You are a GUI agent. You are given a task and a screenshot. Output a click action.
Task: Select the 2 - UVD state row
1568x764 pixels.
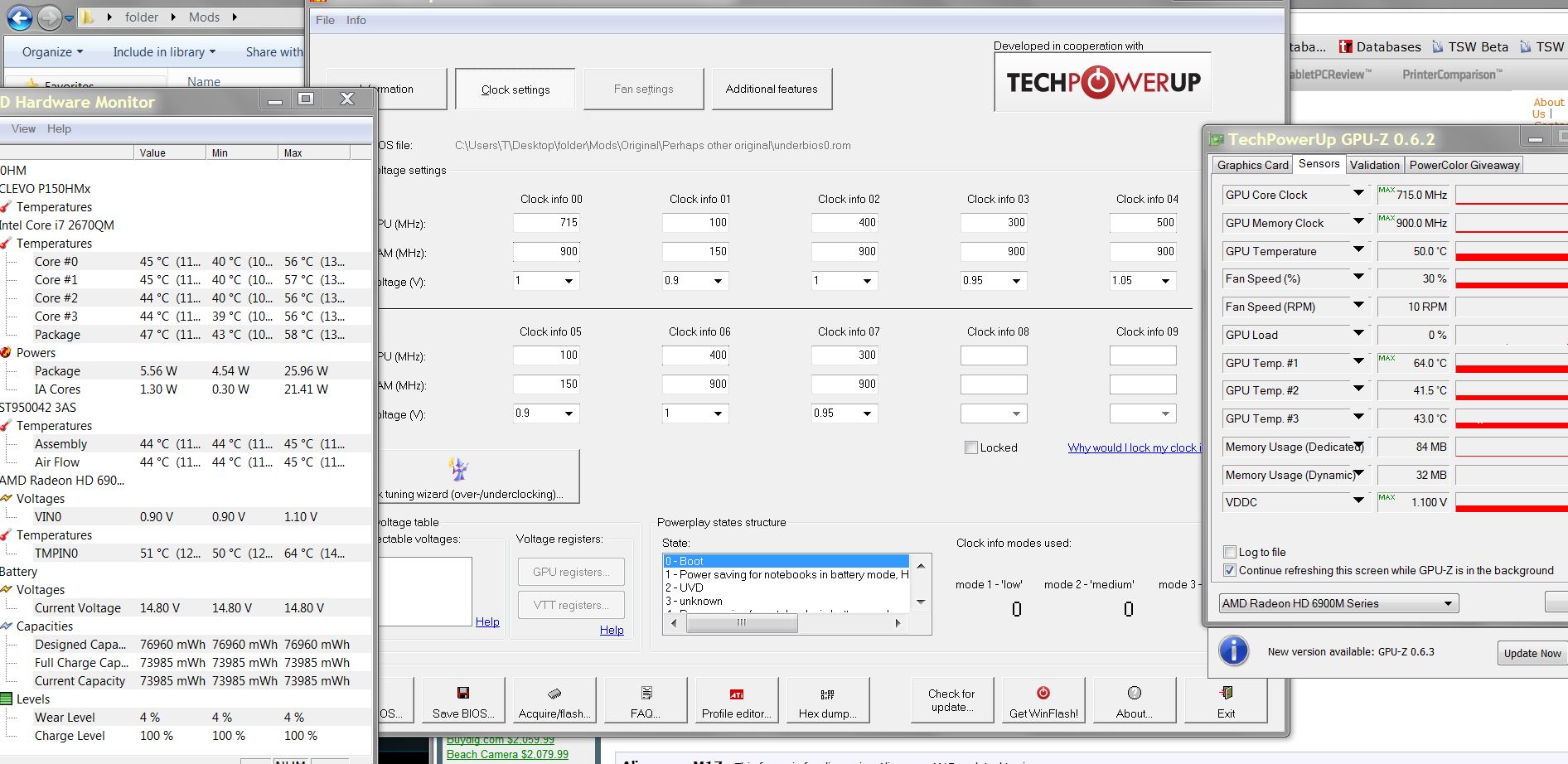click(786, 588)
